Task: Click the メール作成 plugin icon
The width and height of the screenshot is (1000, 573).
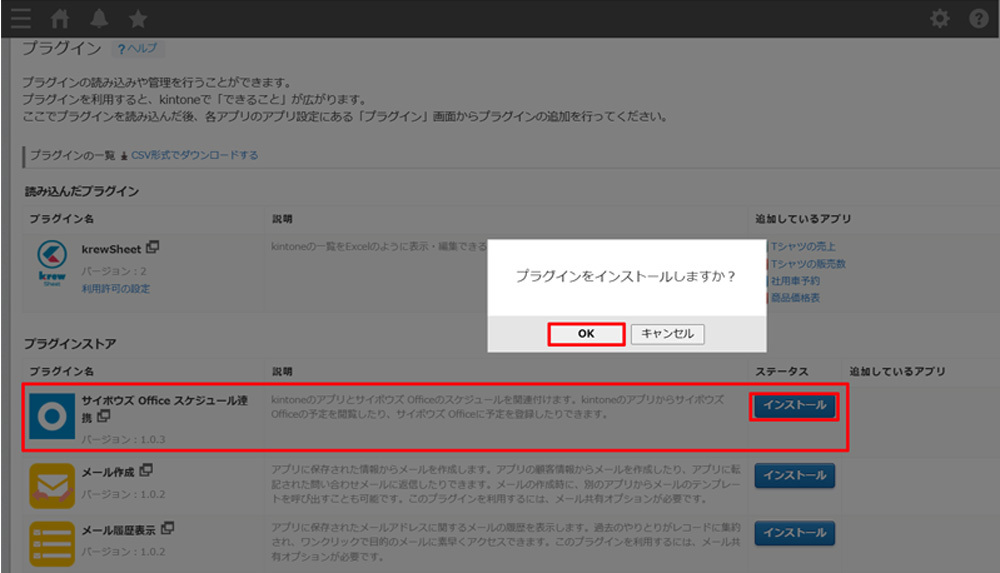Action: pyautogui.click(x=52, y=486)
